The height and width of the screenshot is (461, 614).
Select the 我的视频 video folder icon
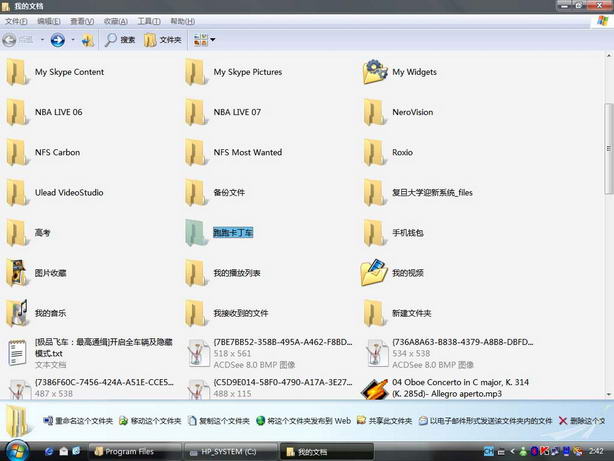pos(375,272)
